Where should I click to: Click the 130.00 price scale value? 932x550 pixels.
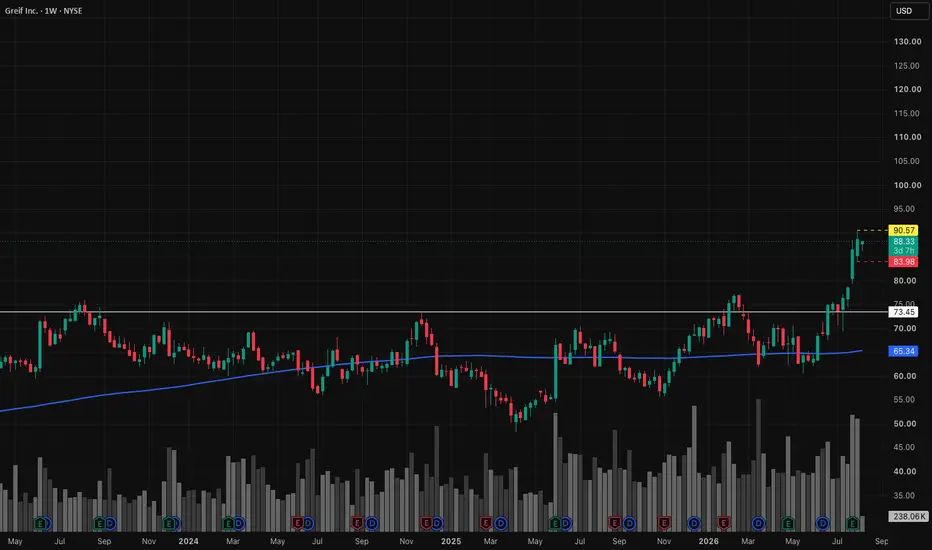(907, 42)
